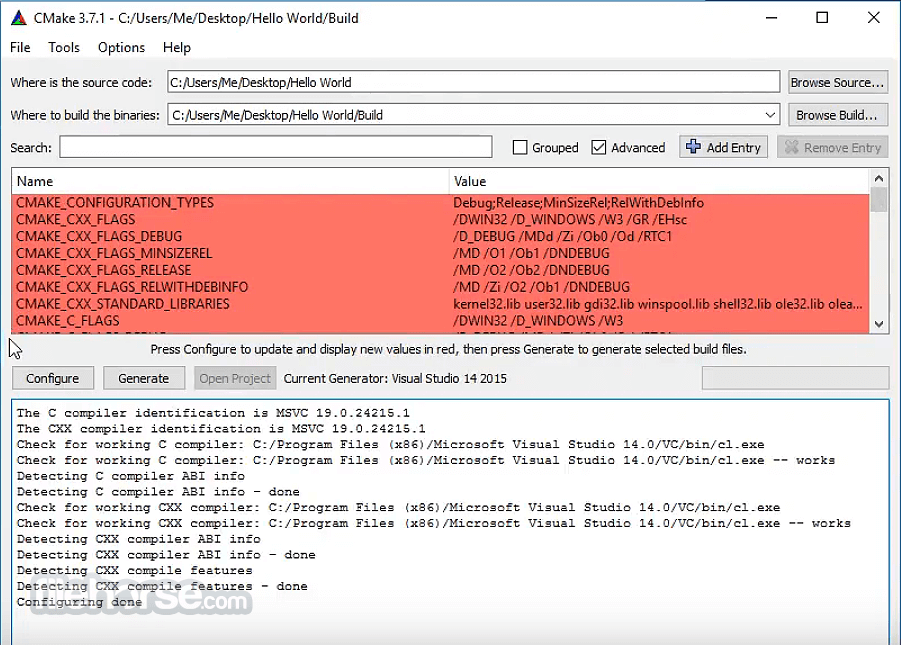Uncheck the Advanced checkbox
901x645 pixels.
point(598,148)
